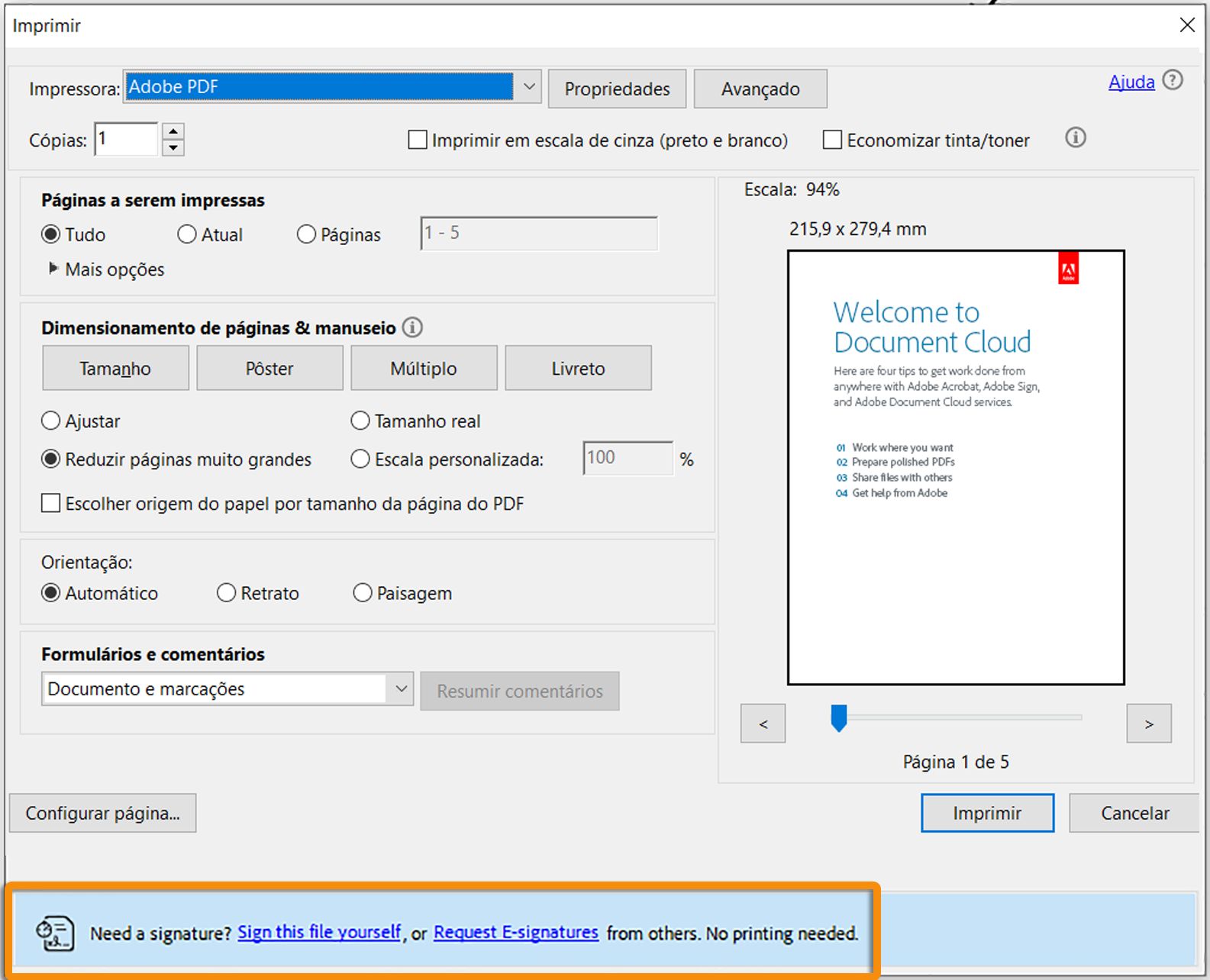Expand Mais opções section
This screenshot has width=1210, height=980.
(53, 269)
